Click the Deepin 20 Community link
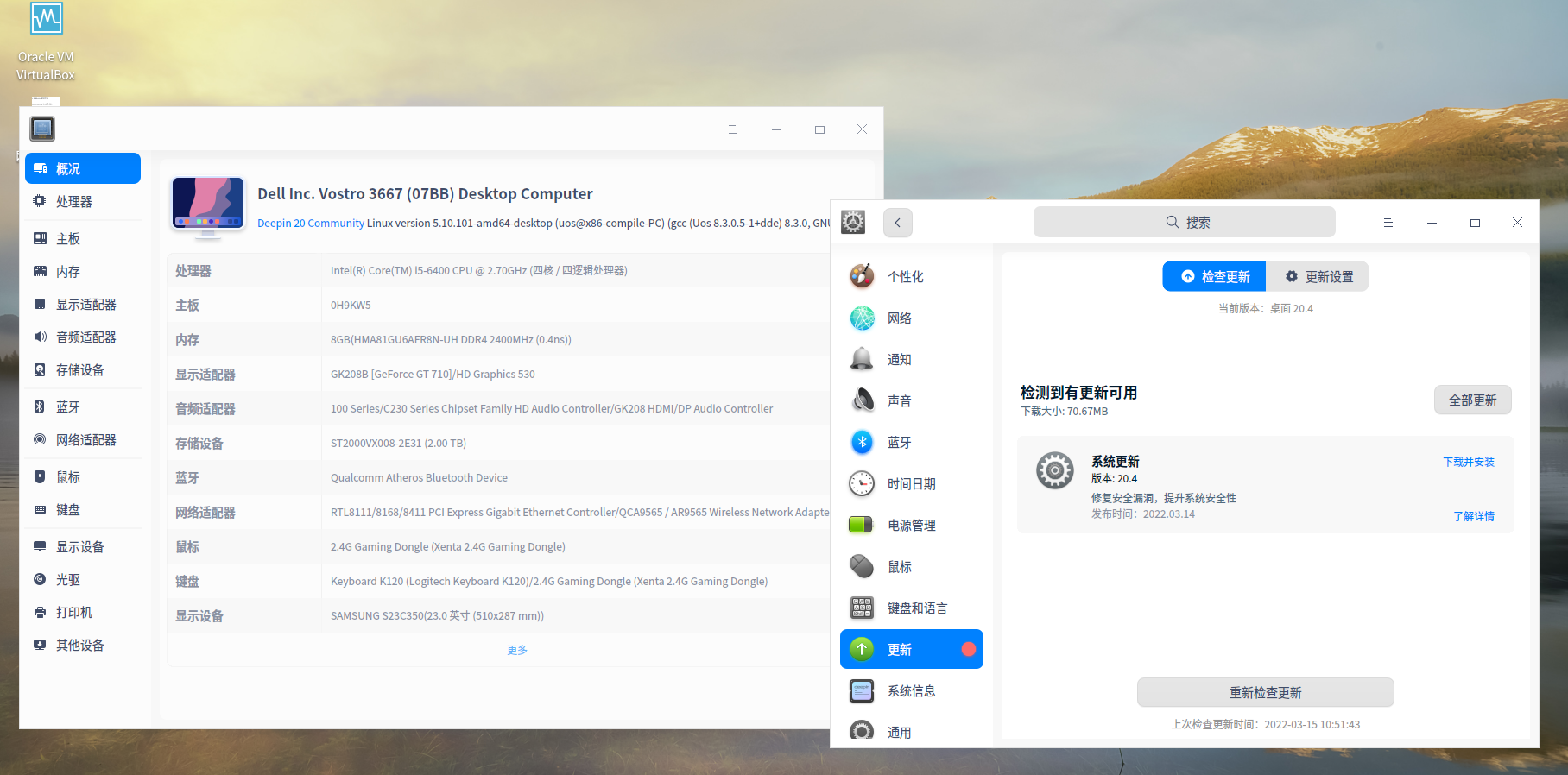Screen dimensions: 1568x775 pyautogui.click(x=311, y=223)
